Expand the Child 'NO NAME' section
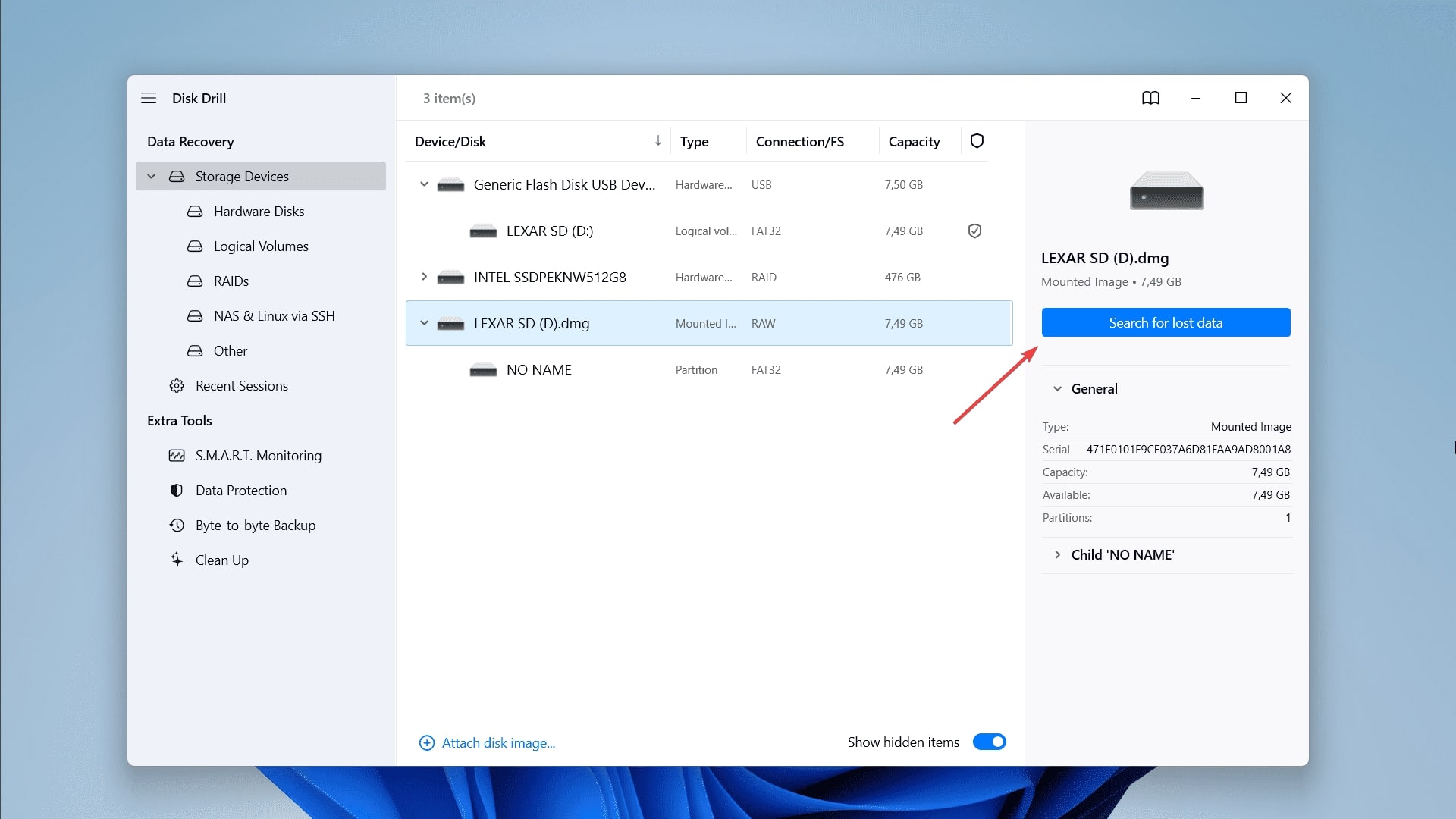 1057,554
